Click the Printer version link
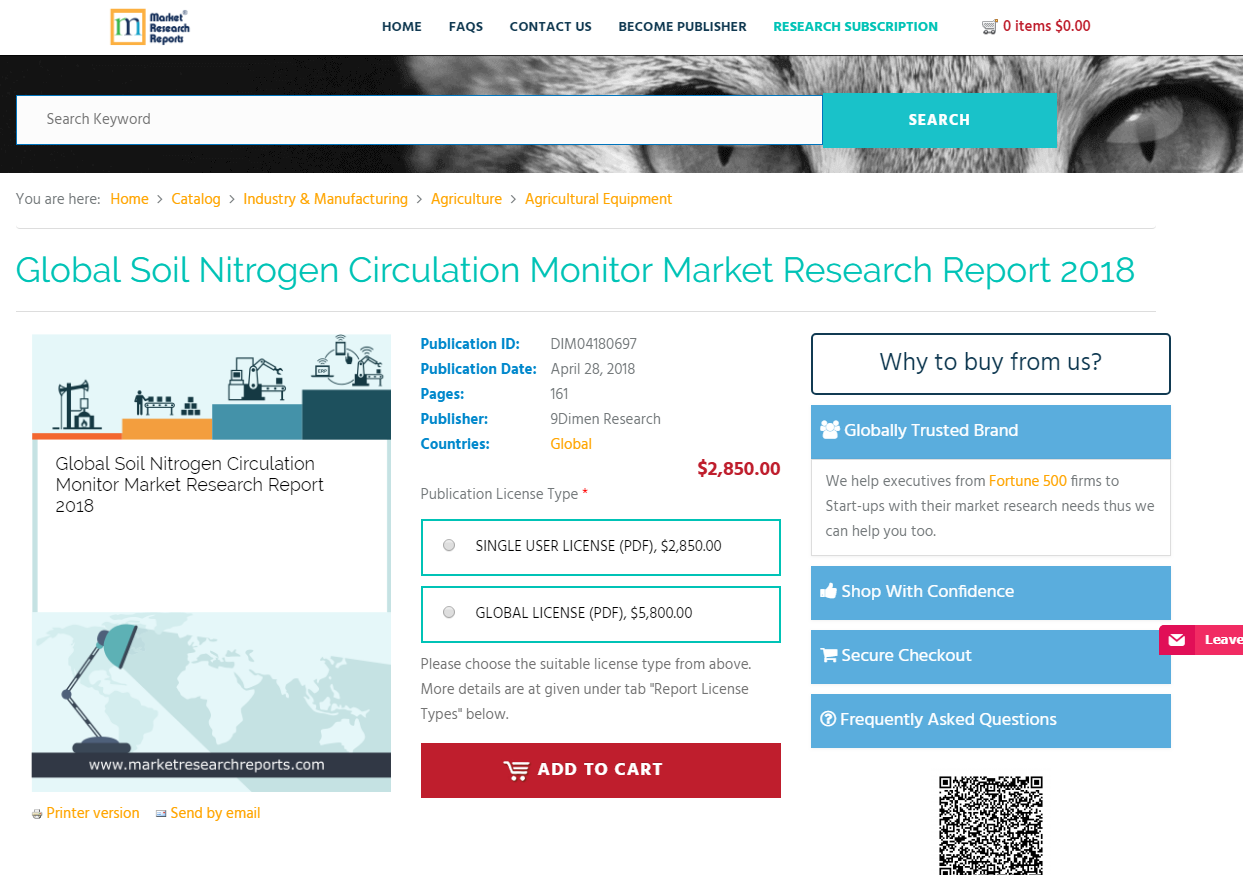 (x=93, y=813)
